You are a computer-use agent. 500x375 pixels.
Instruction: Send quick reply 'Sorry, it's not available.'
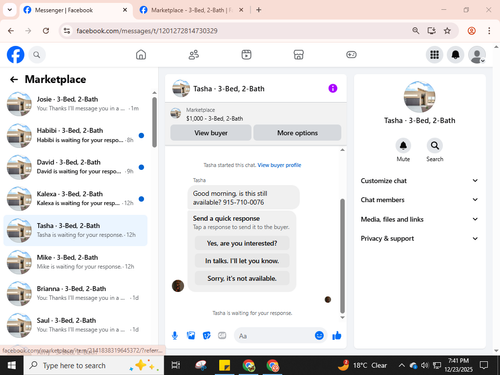(x=242, y=278)
